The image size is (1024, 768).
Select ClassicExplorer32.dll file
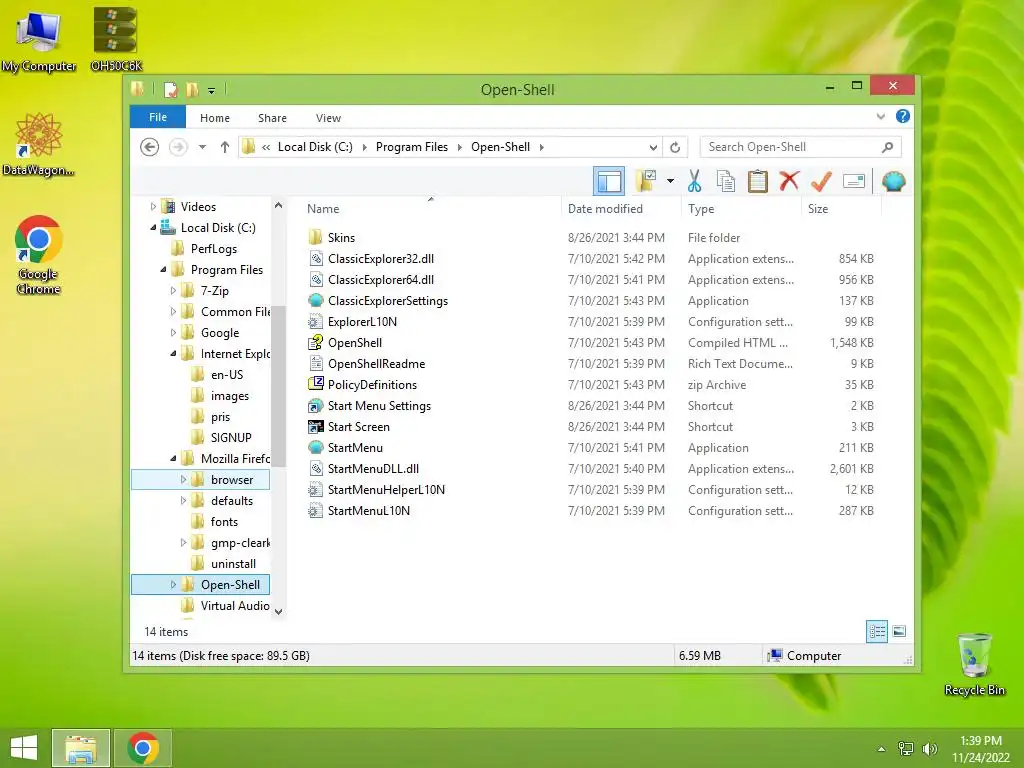(381, 259)
